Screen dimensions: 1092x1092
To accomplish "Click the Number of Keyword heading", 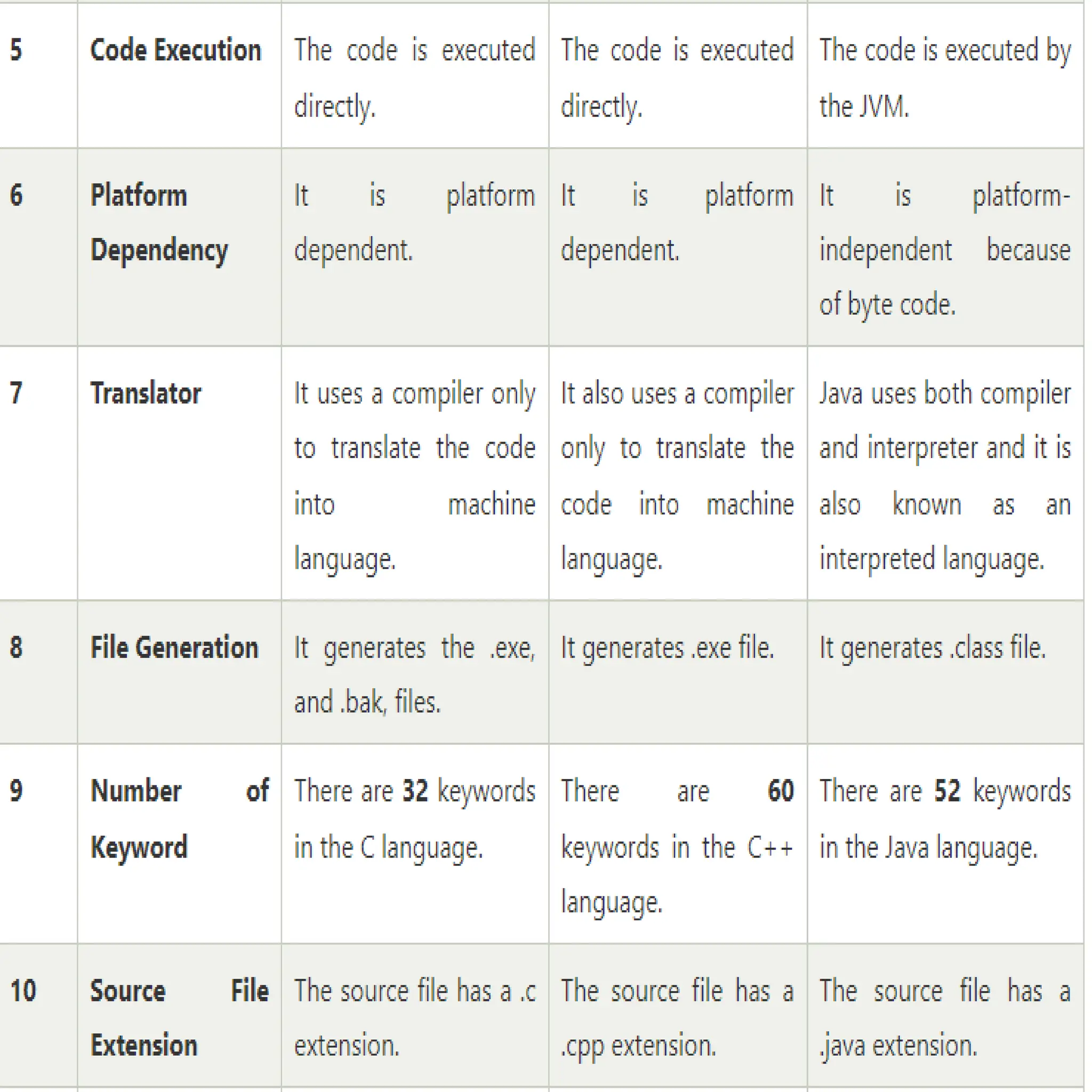I will [180, 820].
